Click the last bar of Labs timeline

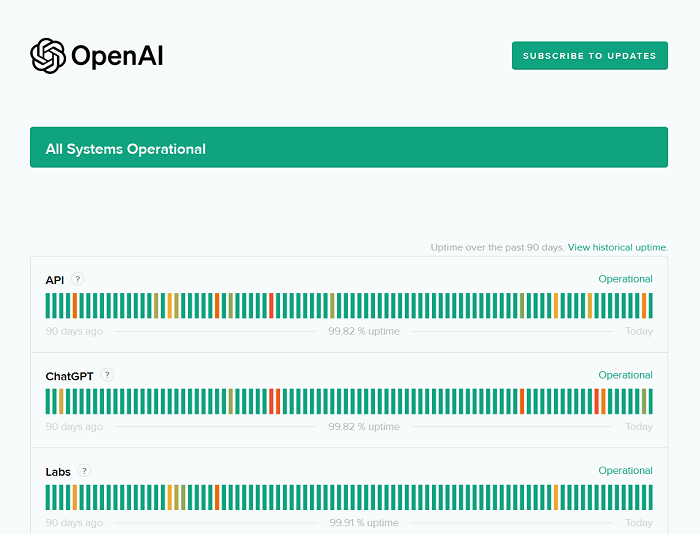(x=650, y=497)
